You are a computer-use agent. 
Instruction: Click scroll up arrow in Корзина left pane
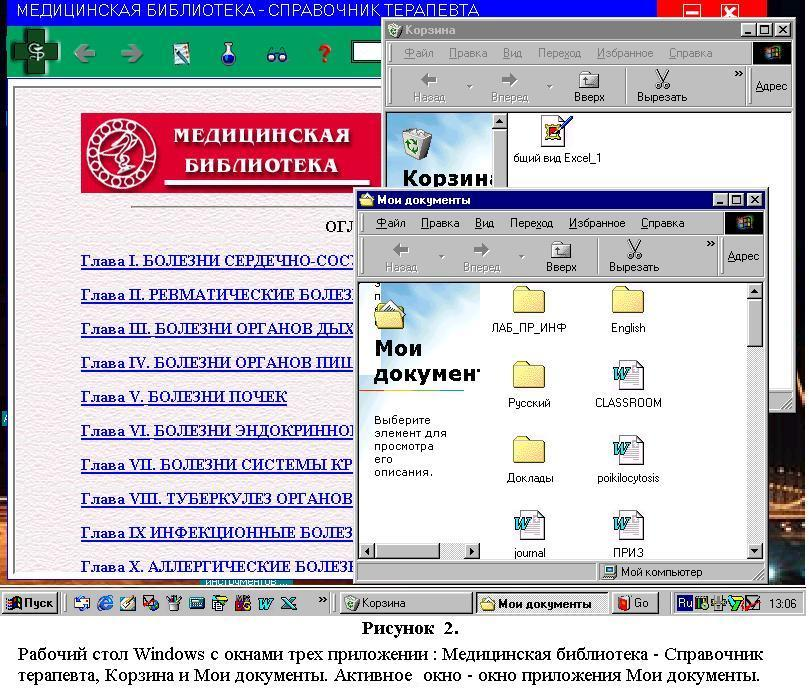(x=499, y=122)
